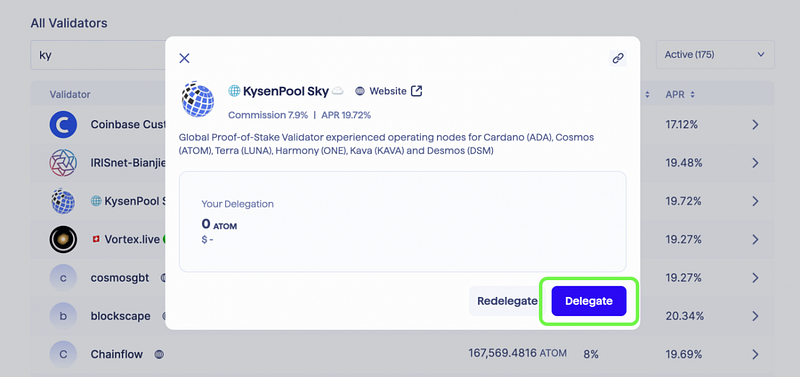This screenshot has width=800, height=377.
Task: Click the globe icon next to Chainflow
Action: click(159, 354)
